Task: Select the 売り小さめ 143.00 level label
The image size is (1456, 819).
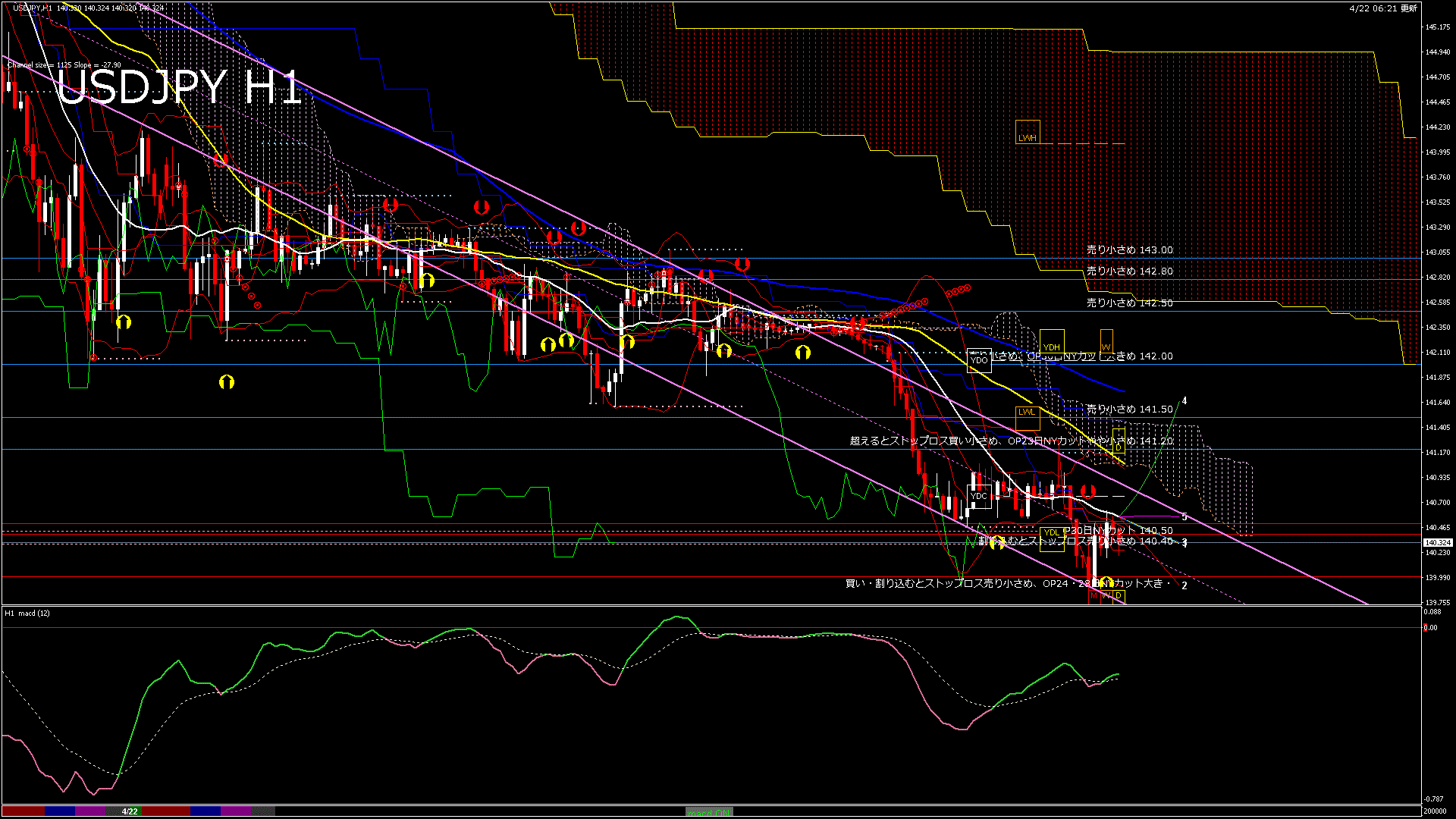Action: (1129, 249)
